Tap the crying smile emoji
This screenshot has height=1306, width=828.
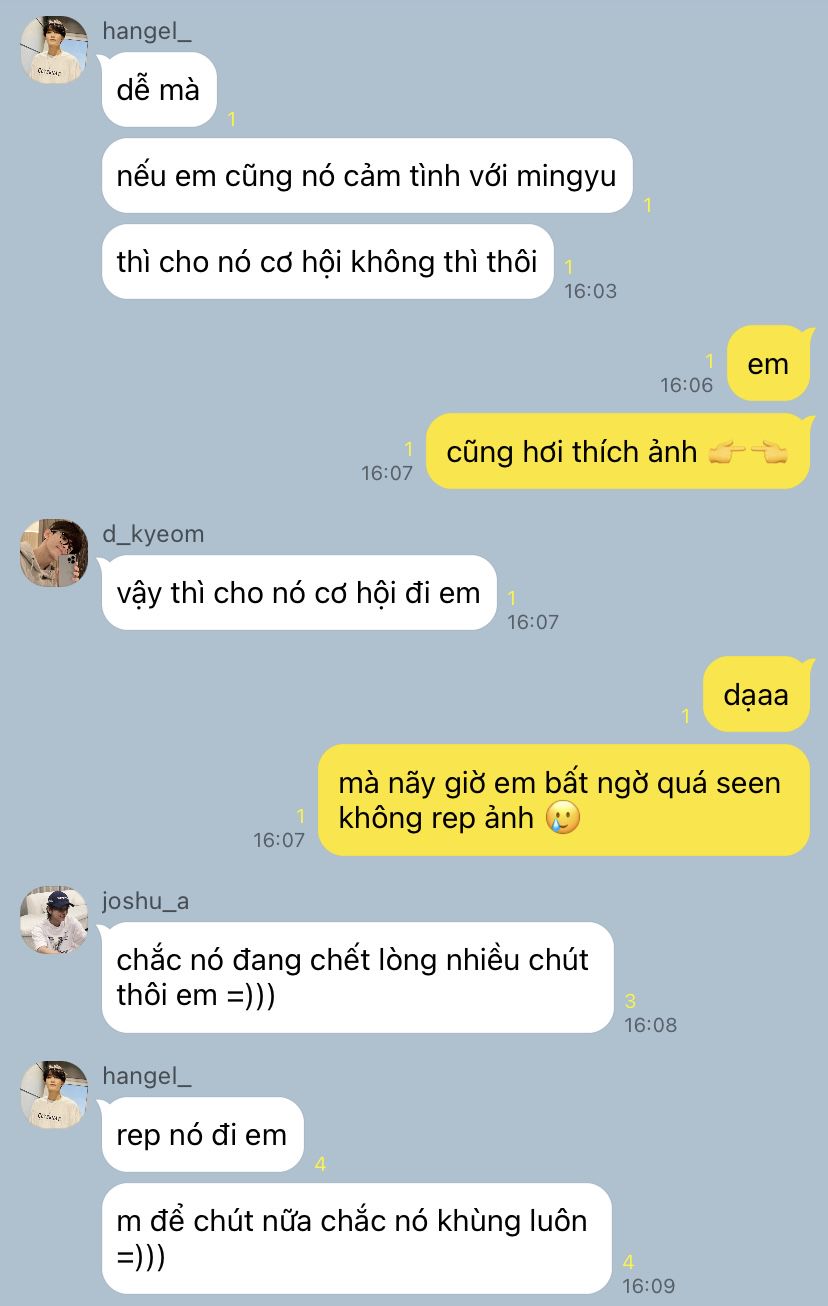pos(563,819)
